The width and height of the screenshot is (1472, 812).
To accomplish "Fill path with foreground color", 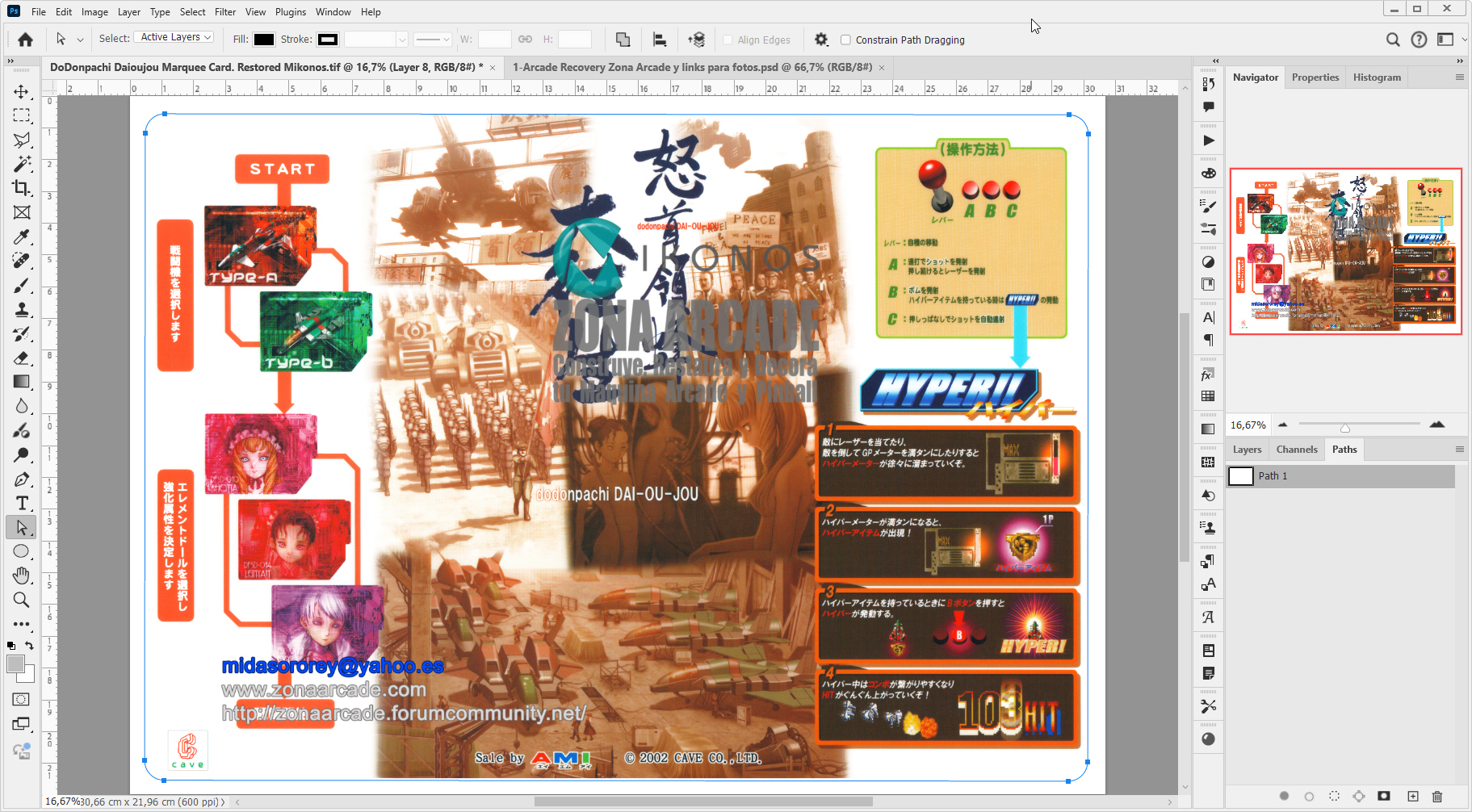I will (1284, 796).
